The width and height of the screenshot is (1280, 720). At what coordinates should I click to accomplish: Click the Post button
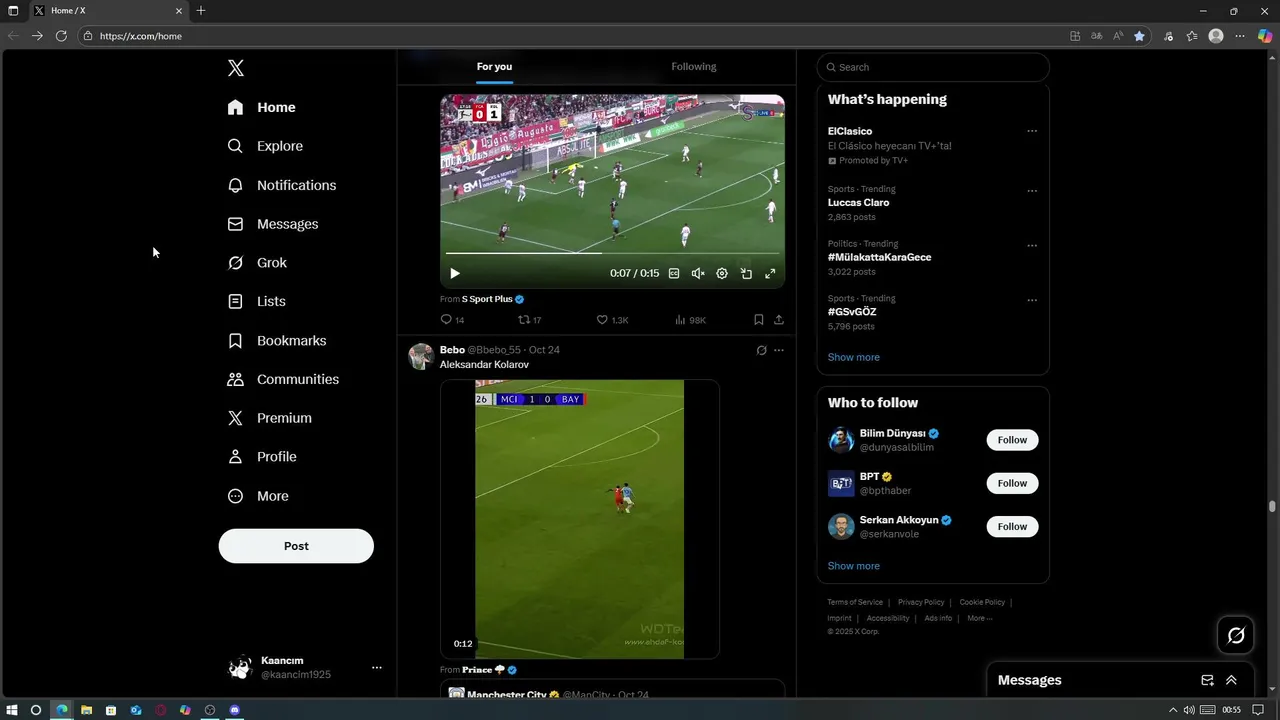296,546
